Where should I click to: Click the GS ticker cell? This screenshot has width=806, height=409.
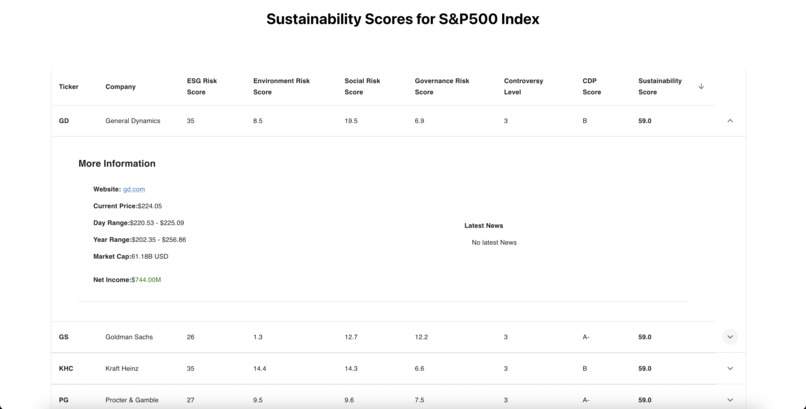(x=64, y=337)
